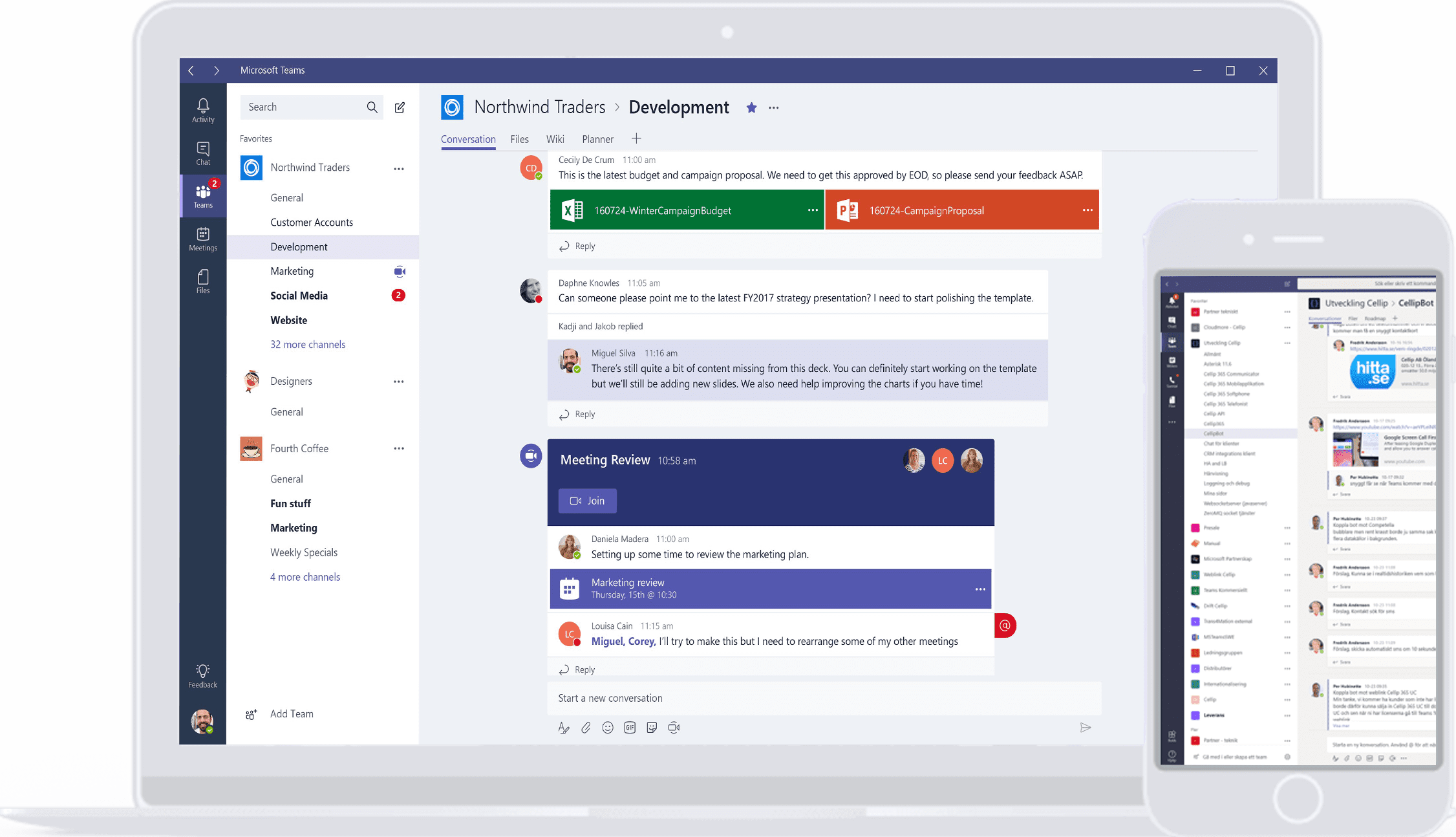The height and width of the screenshot is (837, 1456).
Task: Open more options on Marketing review card
Action: point(980,589)
